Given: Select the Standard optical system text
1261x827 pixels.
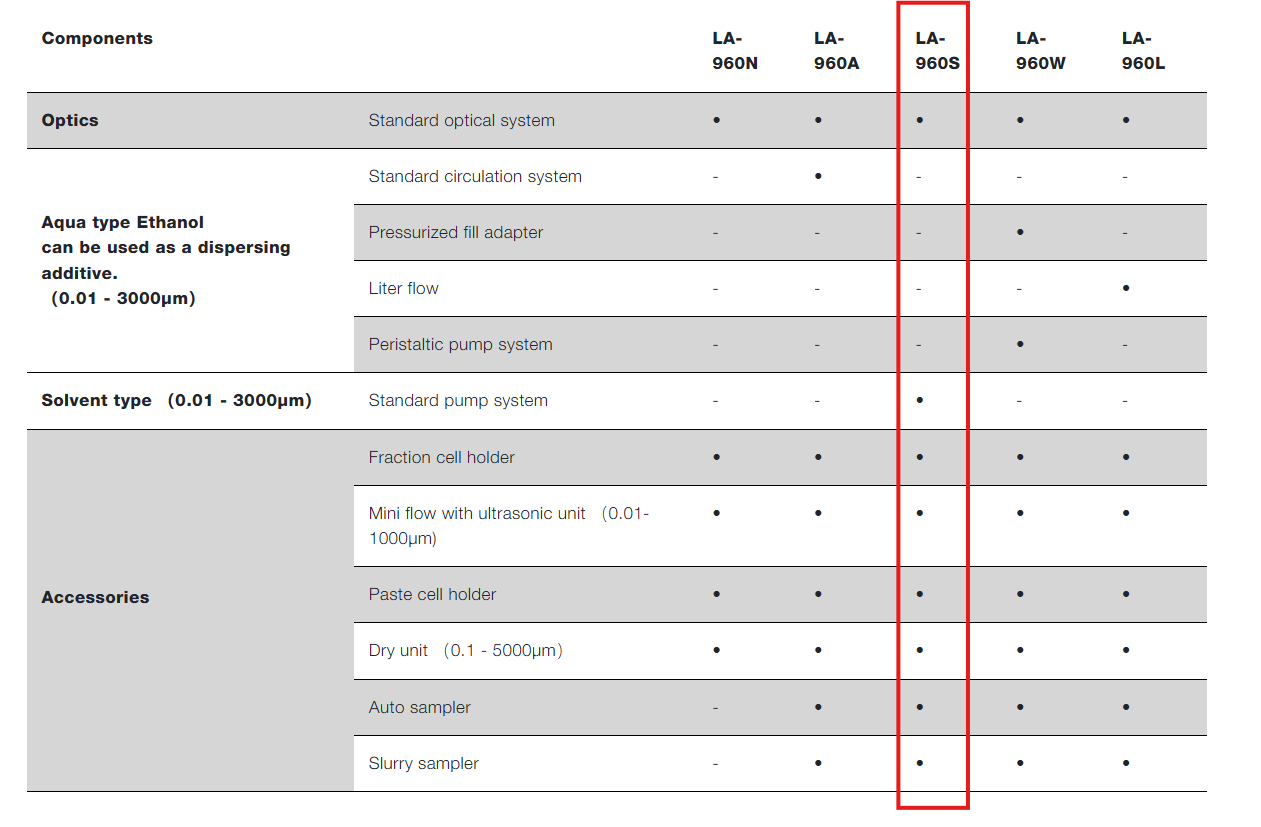Looking at the screenshot, I should click(461, 120).
